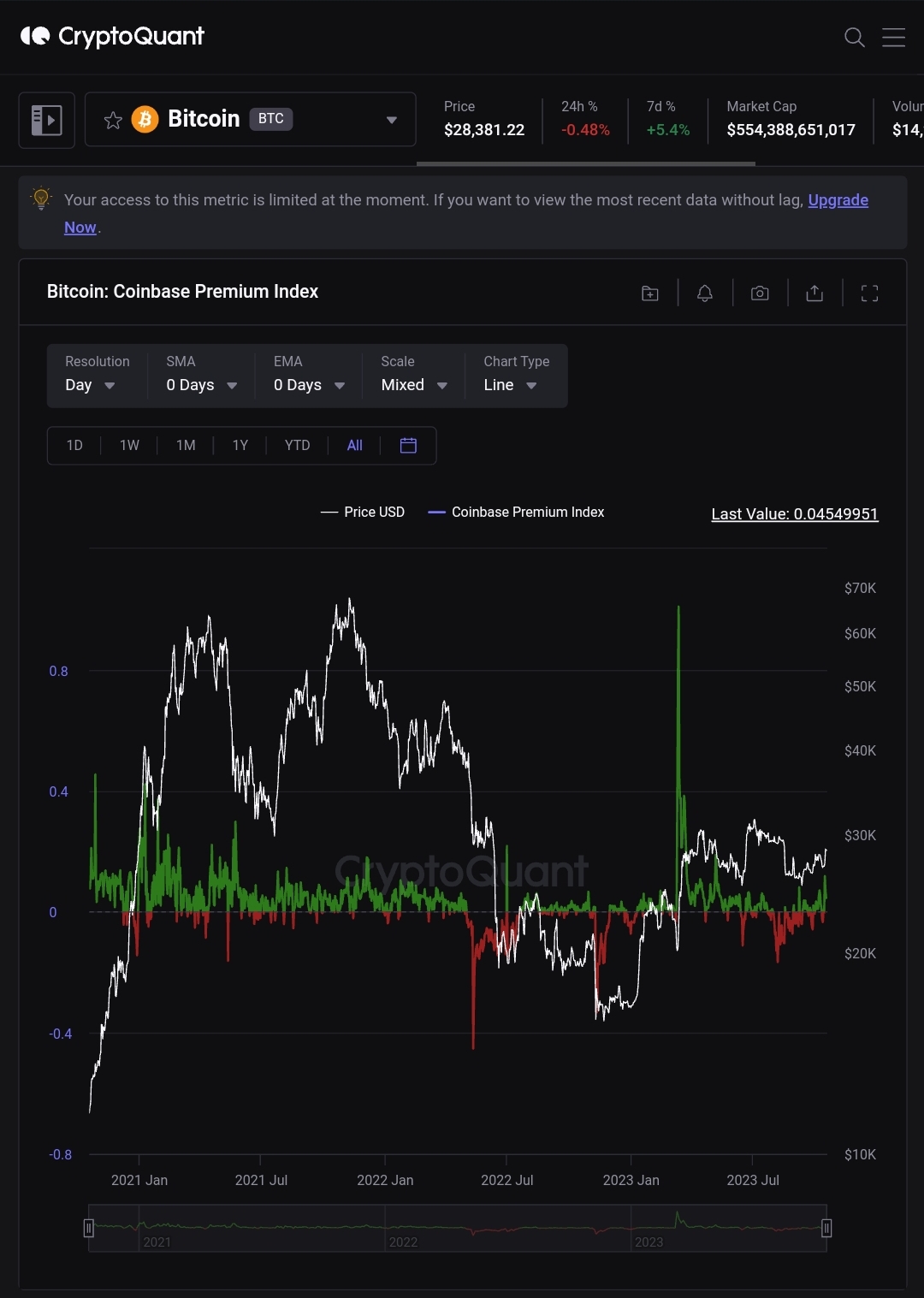Click the 24h % value -0.48%
This screenshot has width=924, height=1298.
tap(585, 130)
